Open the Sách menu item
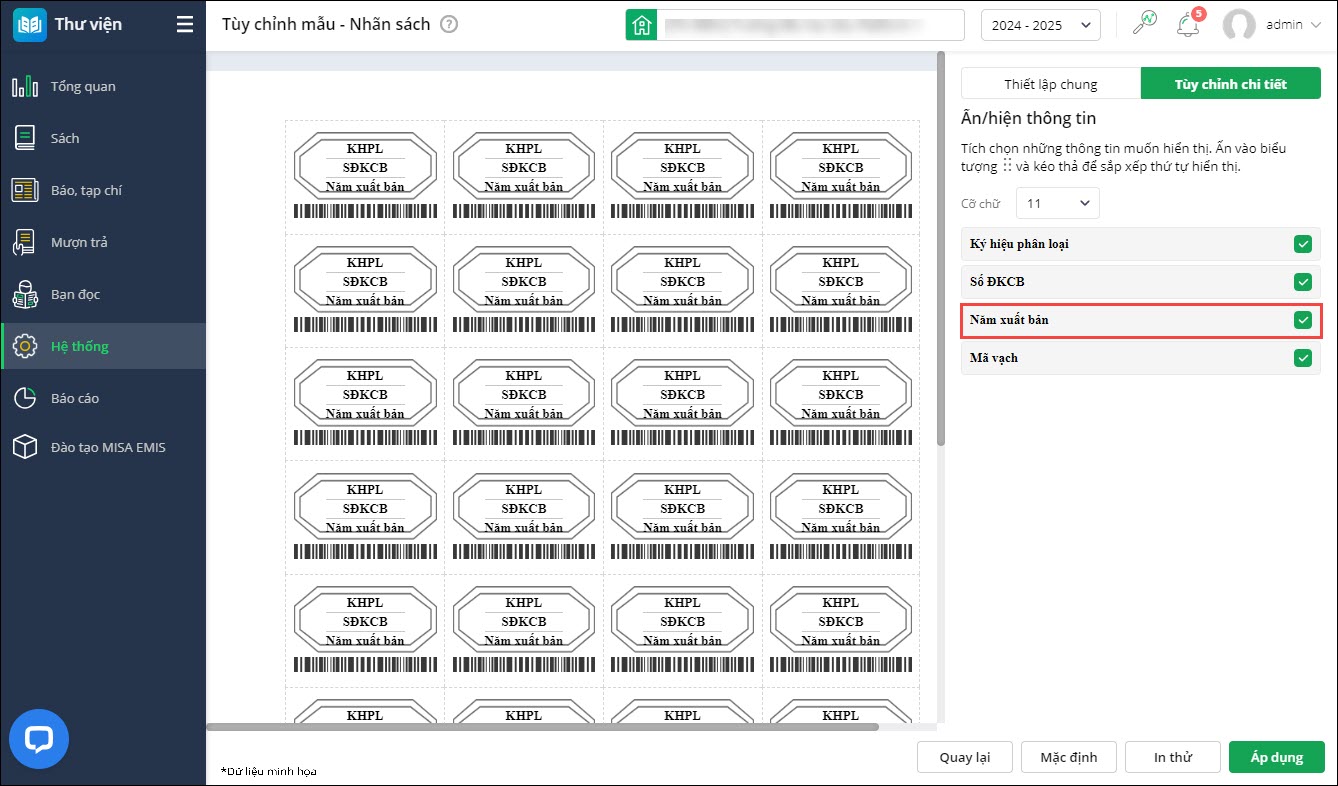The height and width of the screenshot is (786, 1338). click(103, 138)
